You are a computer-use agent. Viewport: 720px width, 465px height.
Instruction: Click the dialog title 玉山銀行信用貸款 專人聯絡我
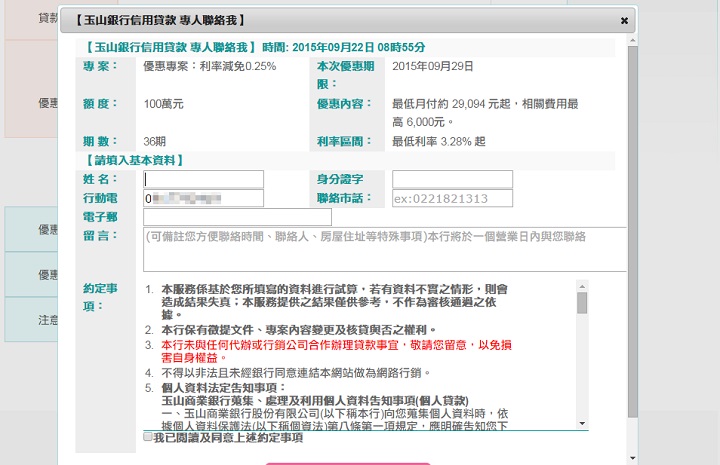(x=159, y=20)
